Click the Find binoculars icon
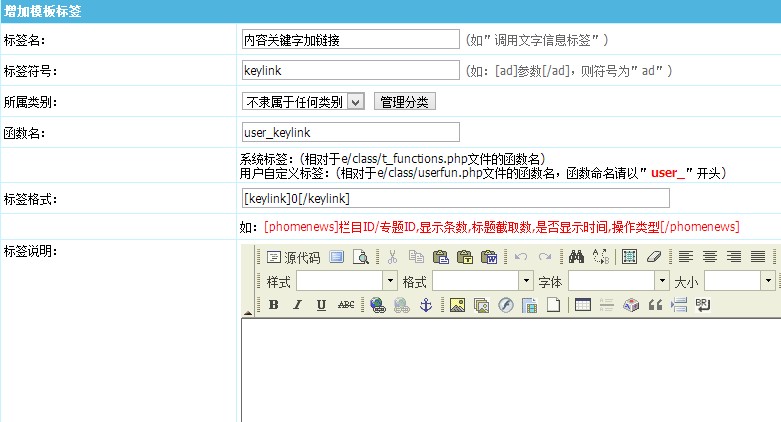781x422 pixels. pyautogui.click(x=575, y=257)
